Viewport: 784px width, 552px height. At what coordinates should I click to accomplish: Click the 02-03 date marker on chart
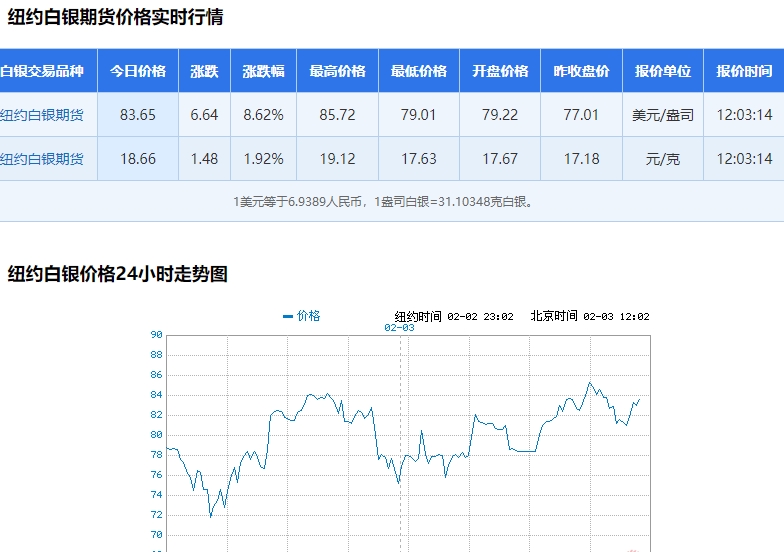pyautogui.click(x=399, y=328)
